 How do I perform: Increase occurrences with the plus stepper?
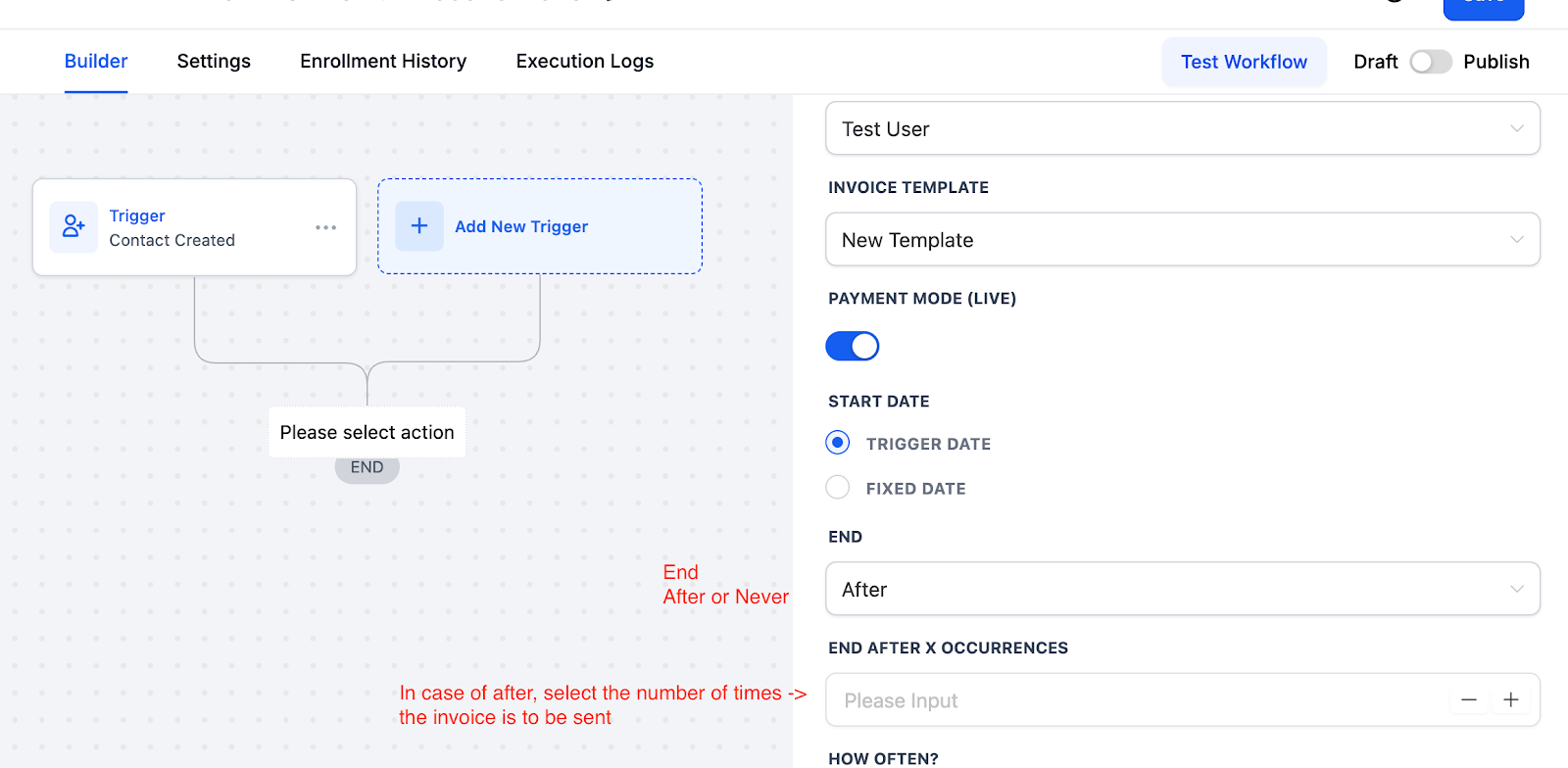[x=1511, y=699]
